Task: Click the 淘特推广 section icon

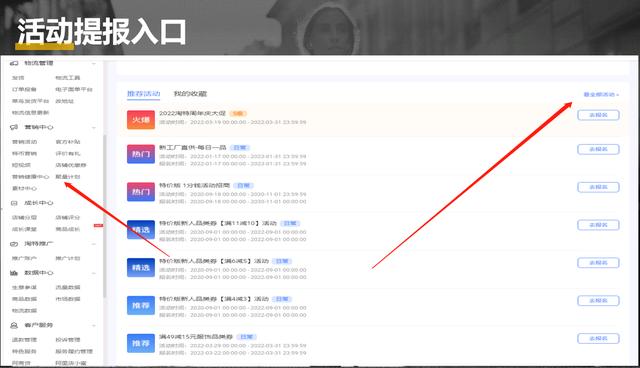Action: click(14, 244)
